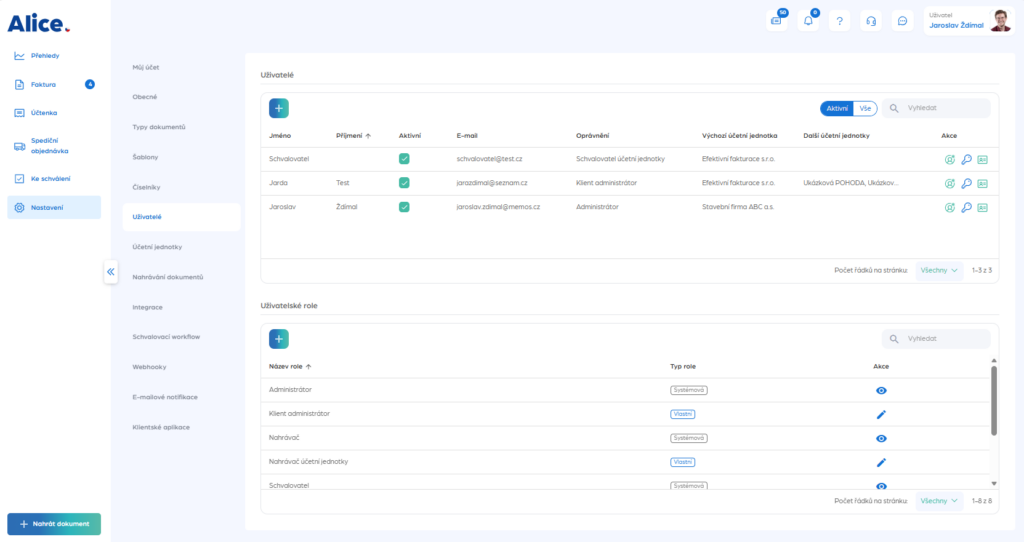
Task: Add a new user role with plus button
Action: click(x=279, y=339)
